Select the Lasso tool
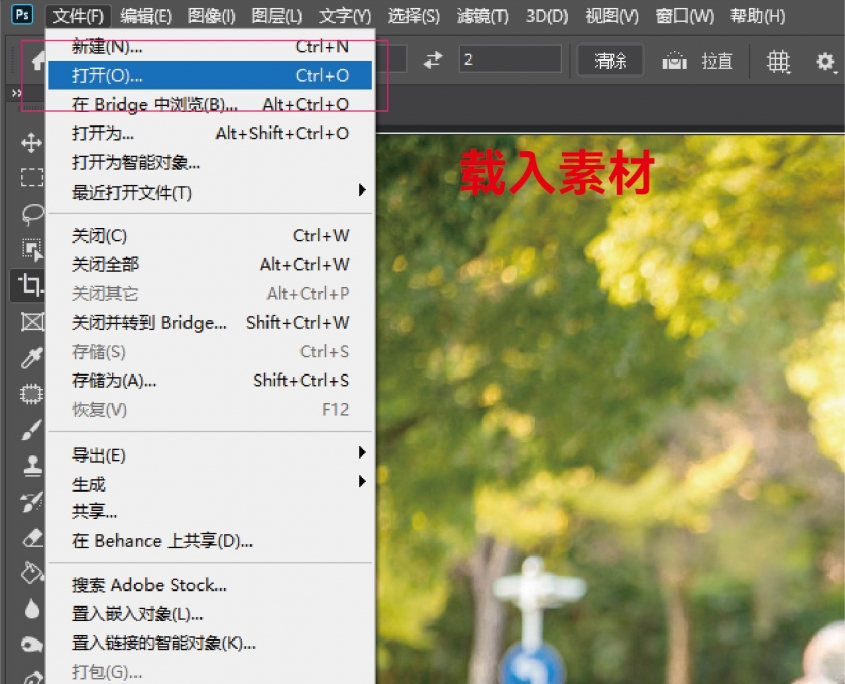The height and width of the screenshot is (684, 845). tap(32, 213)
